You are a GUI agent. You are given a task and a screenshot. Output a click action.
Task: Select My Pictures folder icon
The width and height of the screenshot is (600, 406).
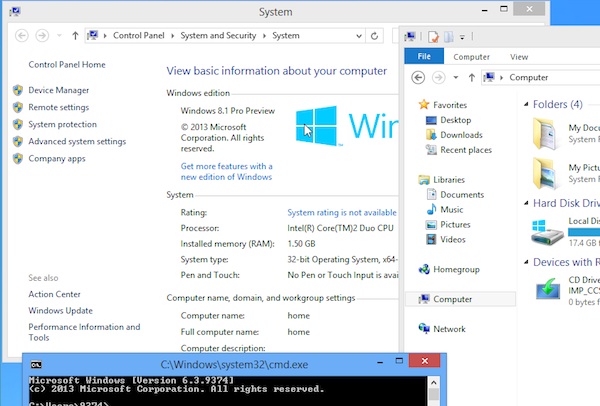(x=545, y=174)
